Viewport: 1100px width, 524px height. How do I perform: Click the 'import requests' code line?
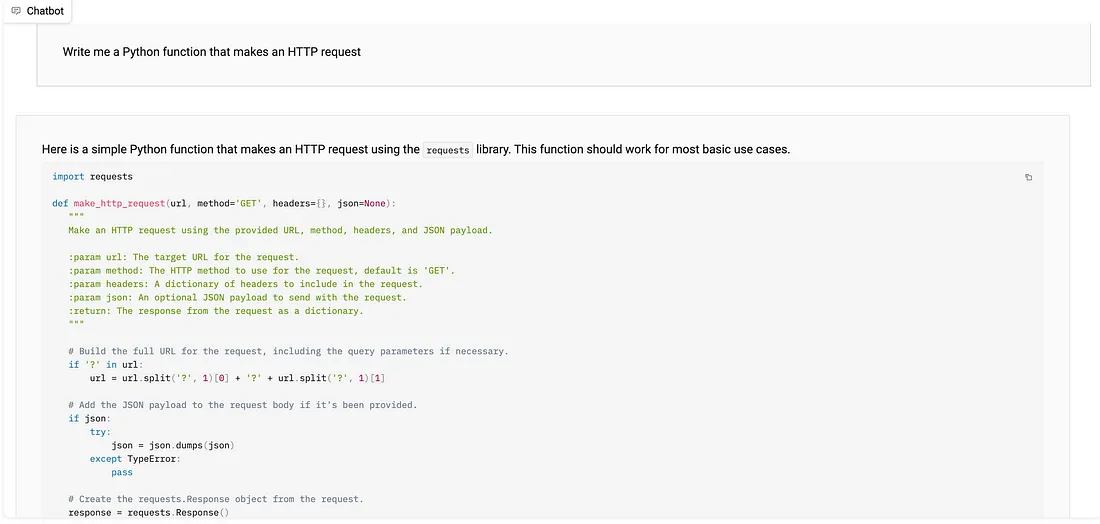(93, 177)
